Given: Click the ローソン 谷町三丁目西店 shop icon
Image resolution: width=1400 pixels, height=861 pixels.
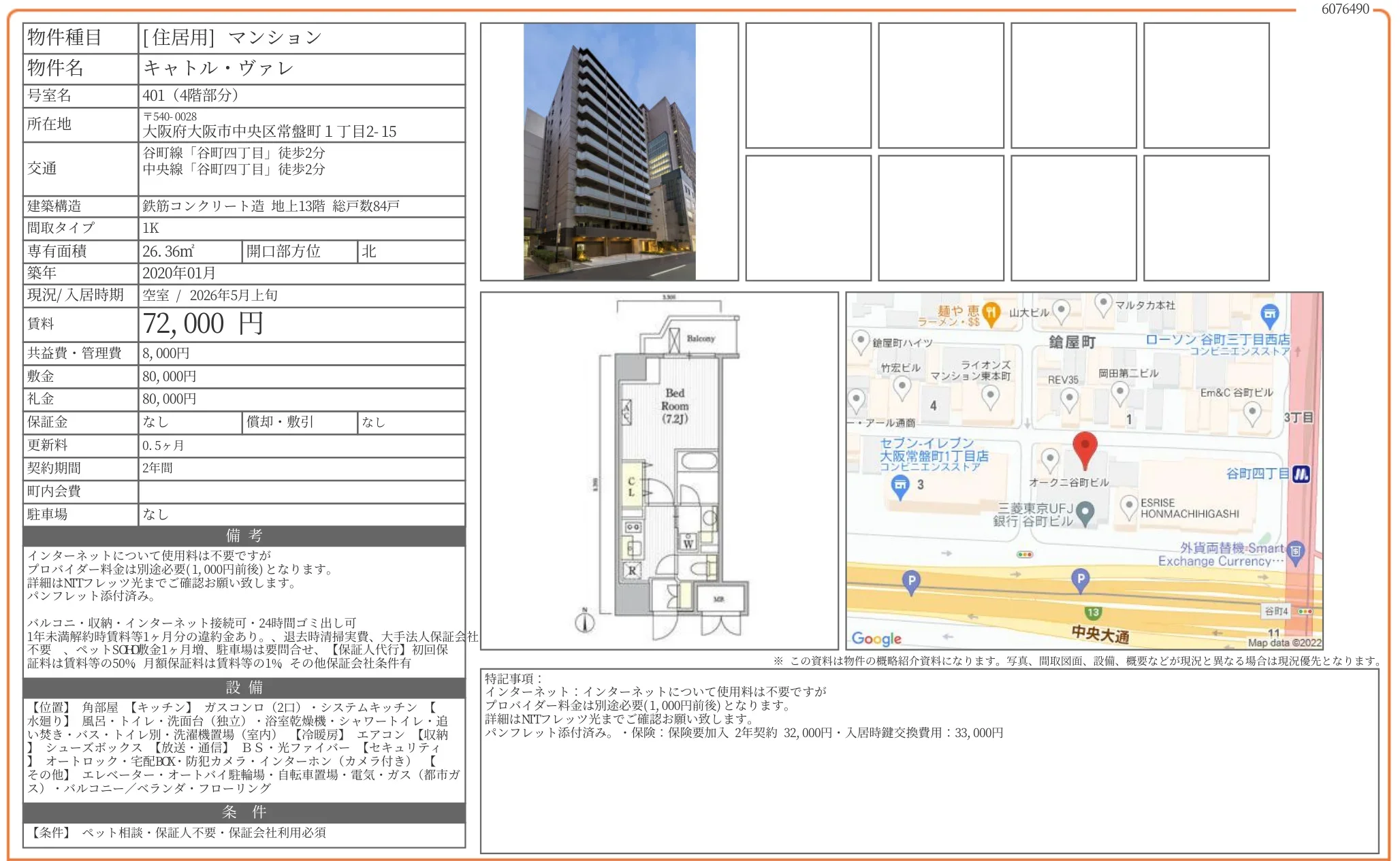Looking at the screenshot, I should click(x=1269, y=314).
